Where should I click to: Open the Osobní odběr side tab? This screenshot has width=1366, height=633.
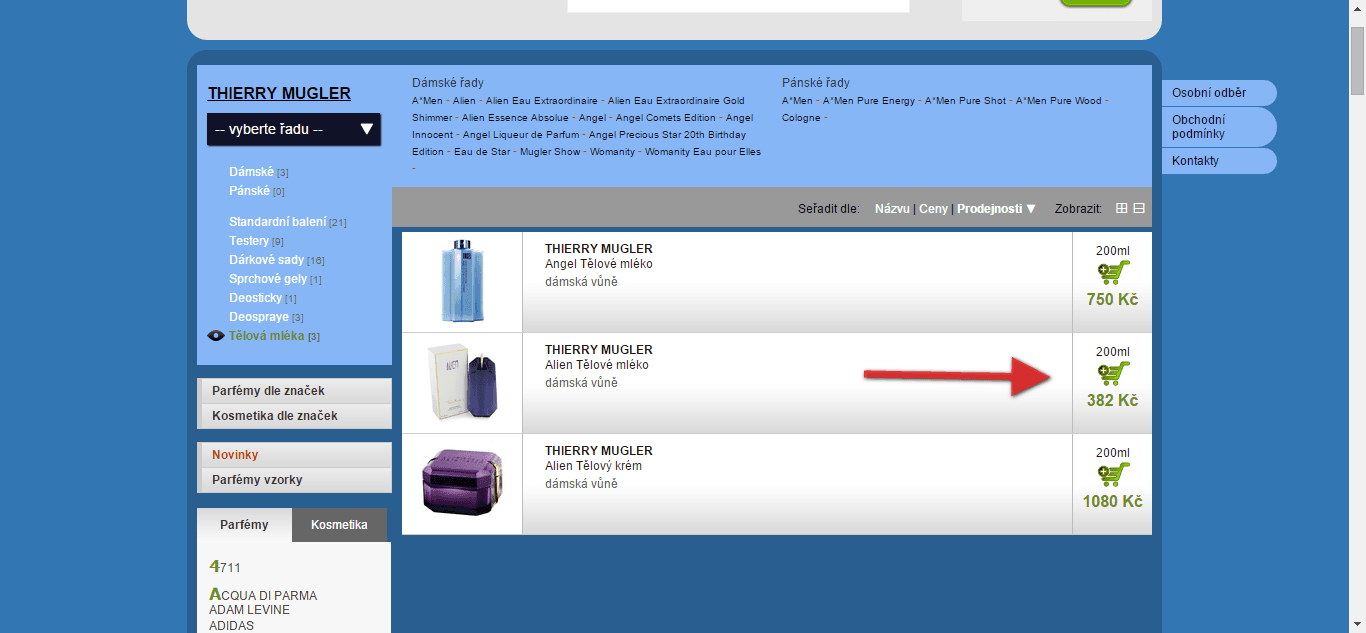coord(1219,93)
